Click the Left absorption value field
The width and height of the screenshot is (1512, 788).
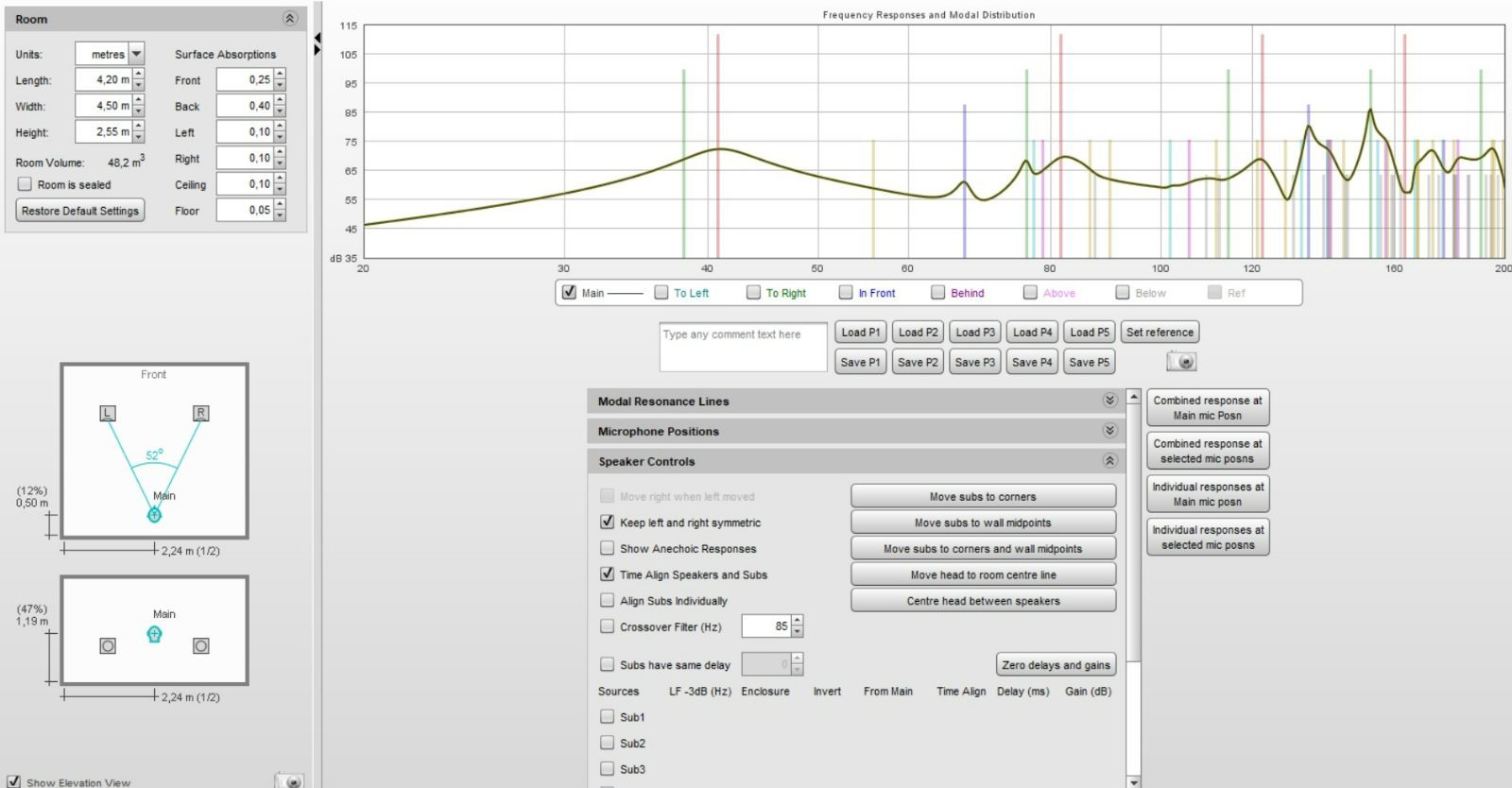245,132
